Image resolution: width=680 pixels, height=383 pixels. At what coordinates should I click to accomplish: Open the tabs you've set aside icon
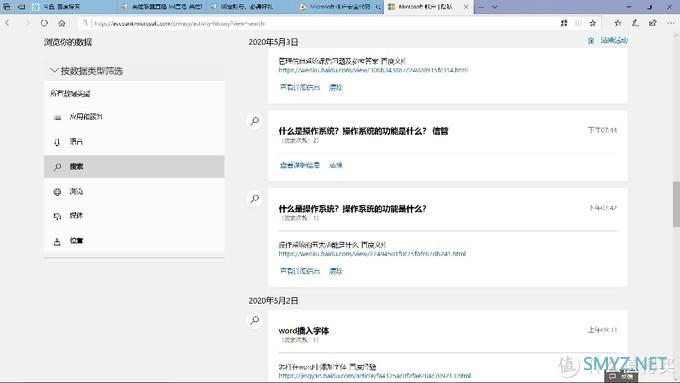[x=7, y=7]
